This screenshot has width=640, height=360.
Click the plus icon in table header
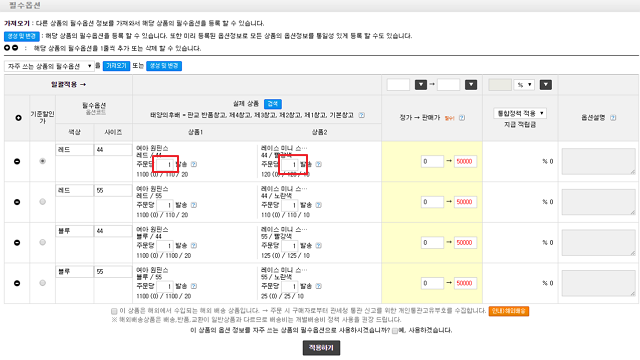(18, 118)
